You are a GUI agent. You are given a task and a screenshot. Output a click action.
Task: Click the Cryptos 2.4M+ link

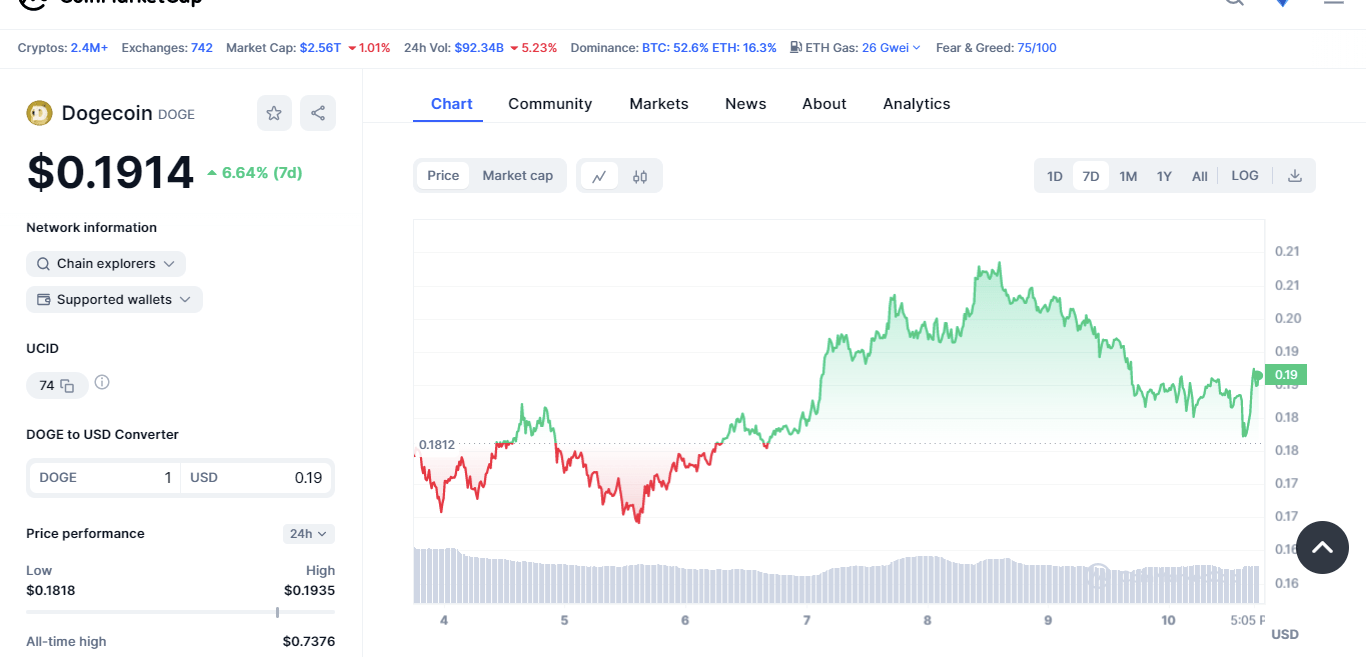coord(89,48)
